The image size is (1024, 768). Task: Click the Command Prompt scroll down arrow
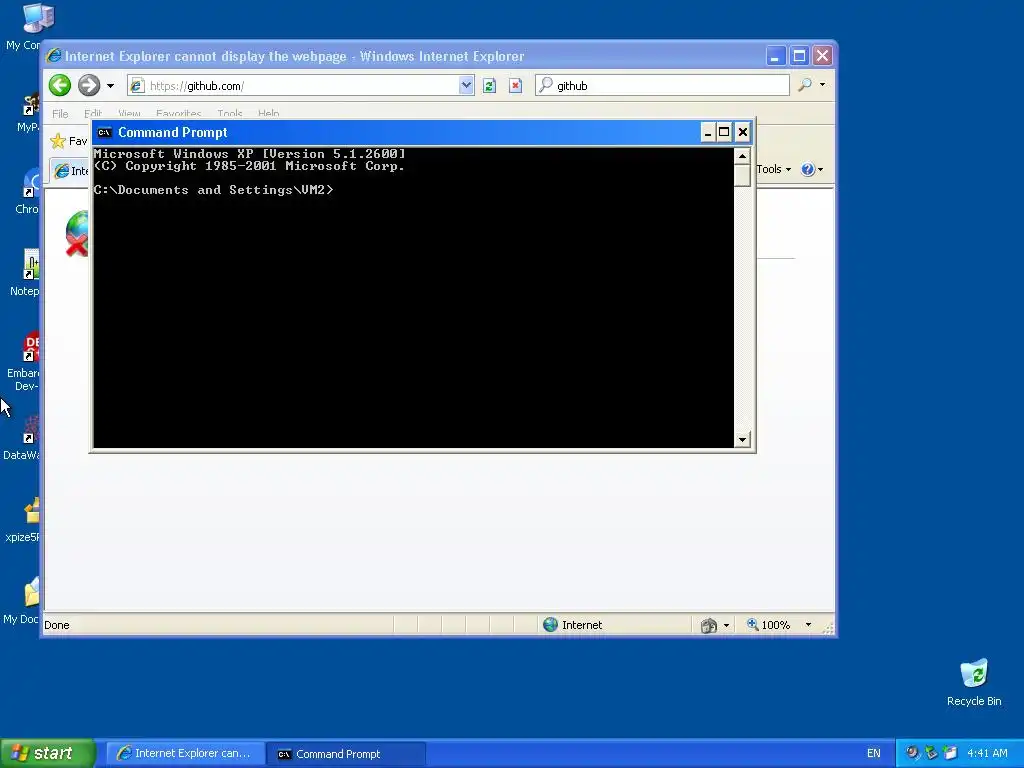742,440
